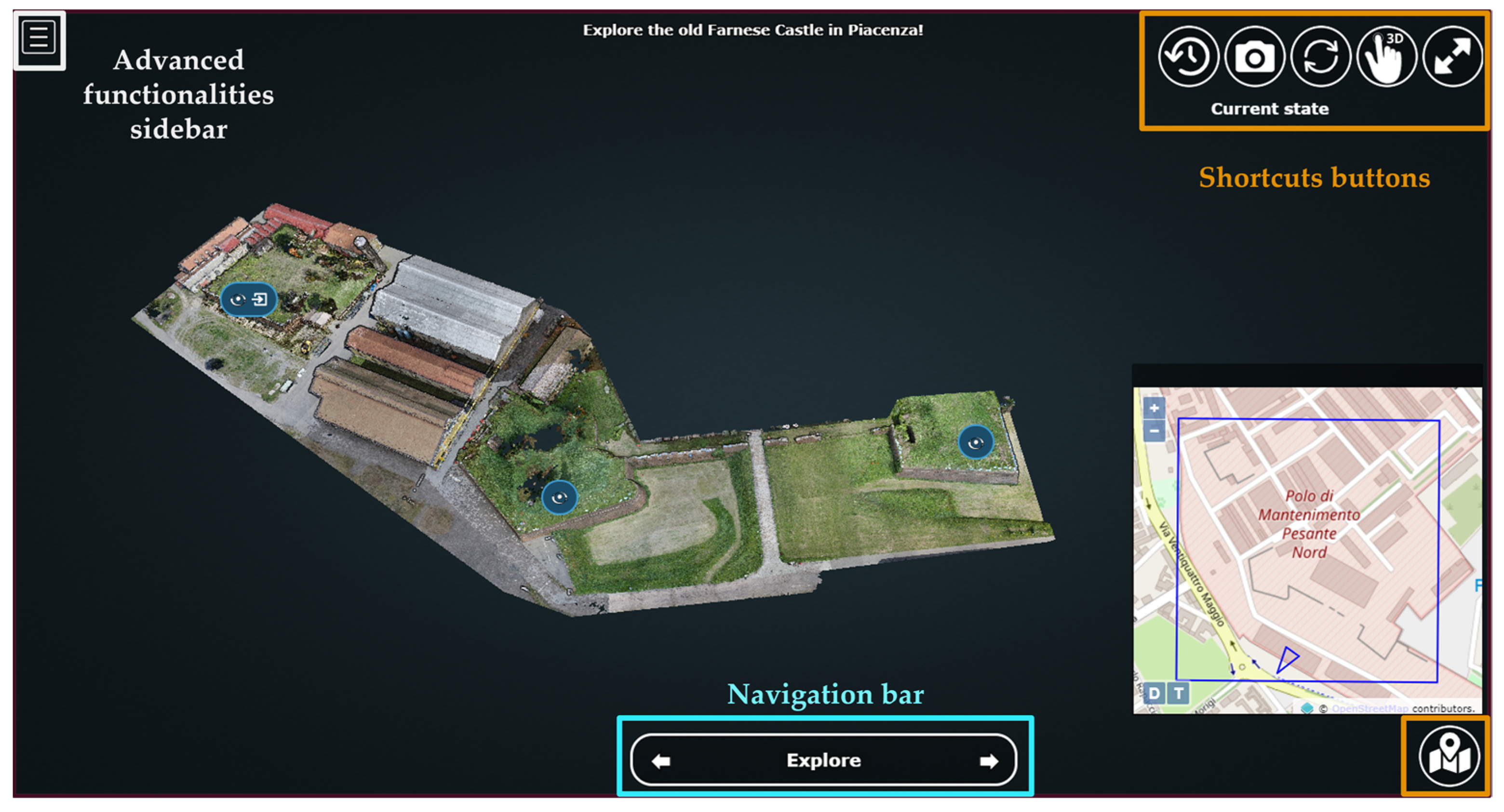Go to next step with right arrow
This screenshot has height=812, width=1504.
point(989,760)
